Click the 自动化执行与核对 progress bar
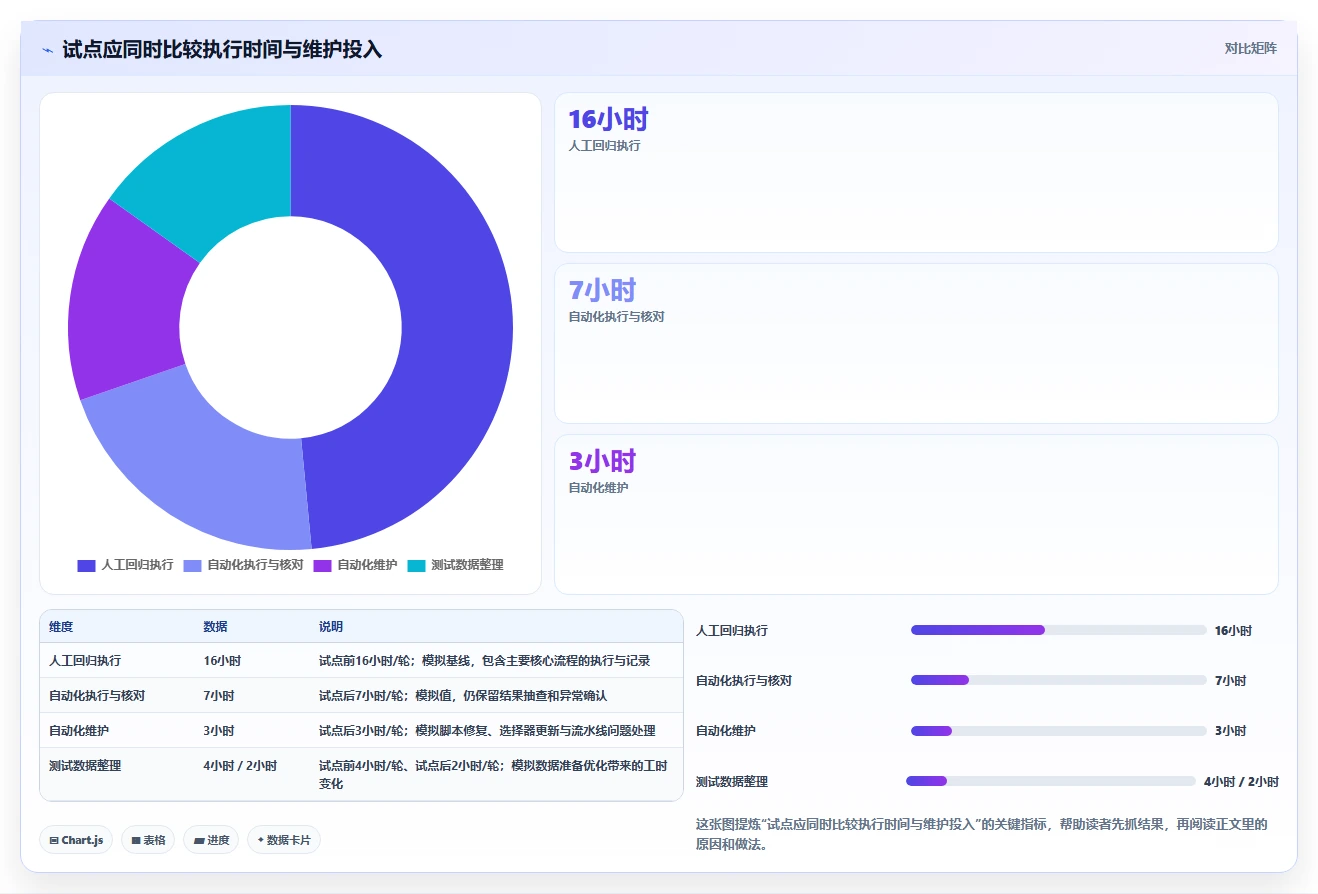This screenshot has height=894, width=1318. point(1058,680)
